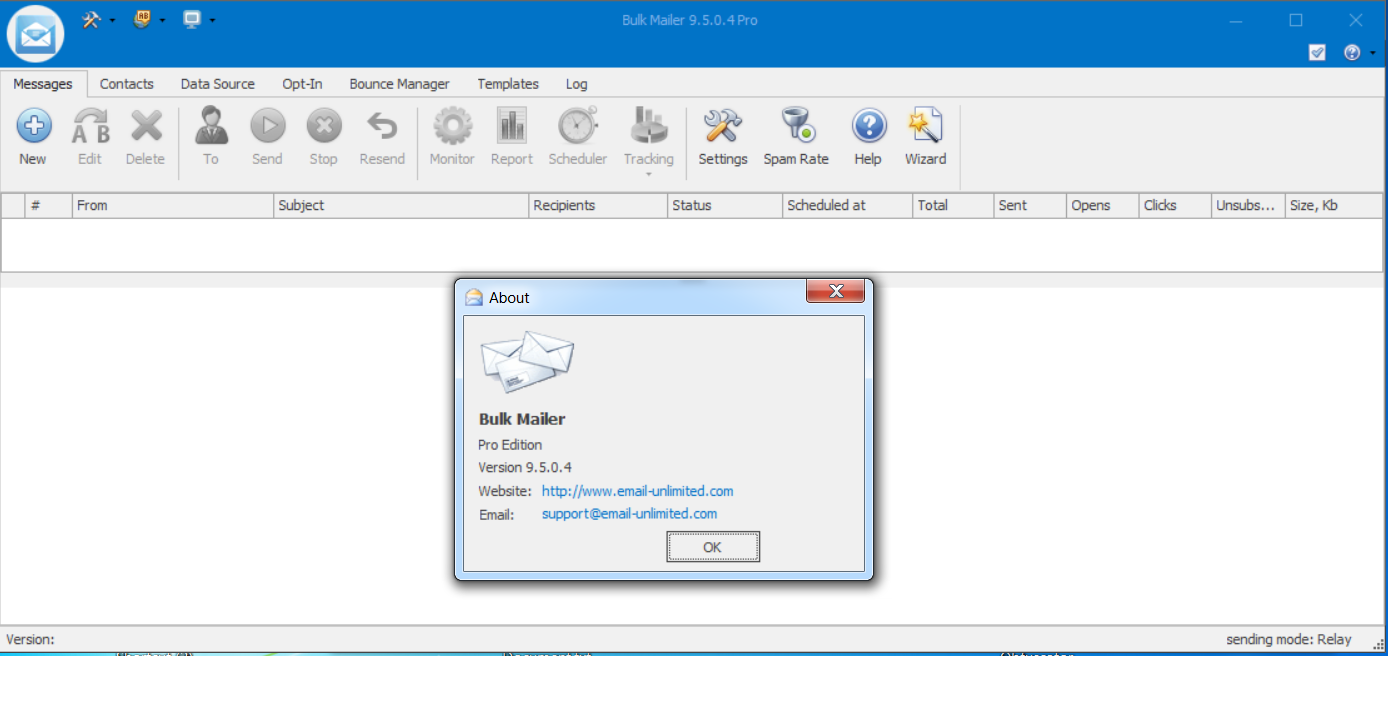Screen dimensions: 1388x718
Task: Click the support email address link
Action: click(629, 514)
